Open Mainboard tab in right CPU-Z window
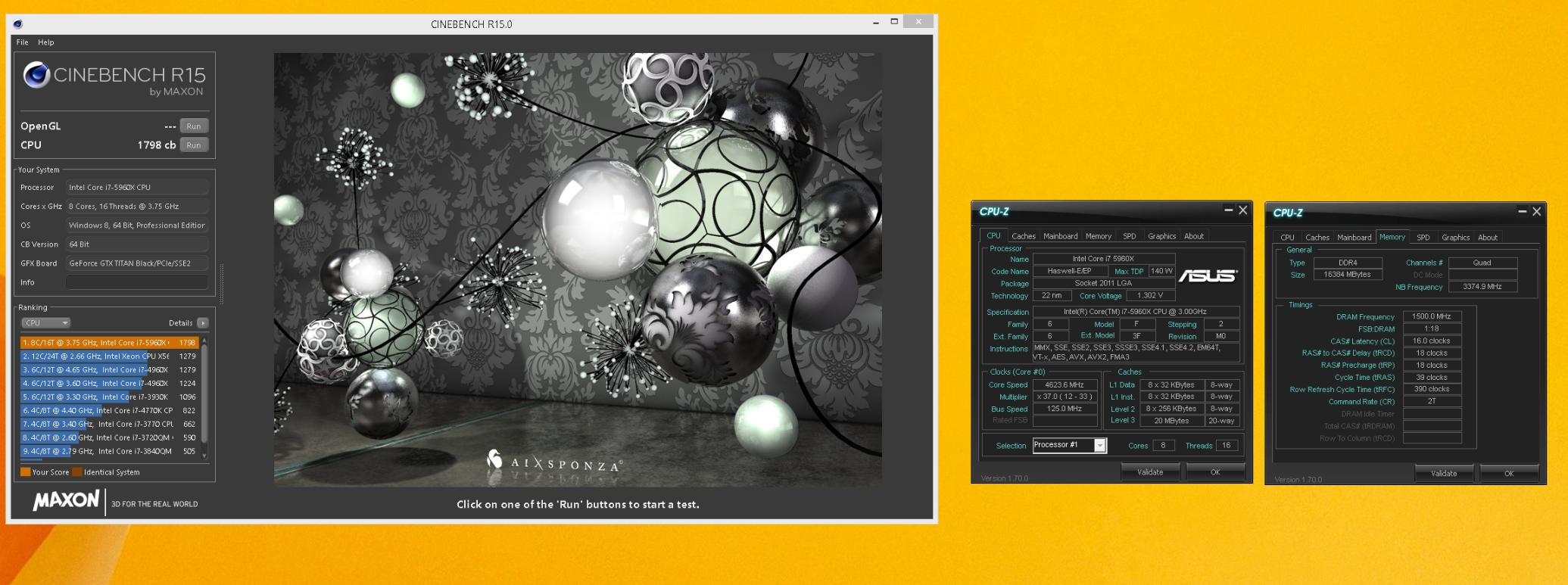This screenshot has width=1568, height=585. click(1354, 238)
